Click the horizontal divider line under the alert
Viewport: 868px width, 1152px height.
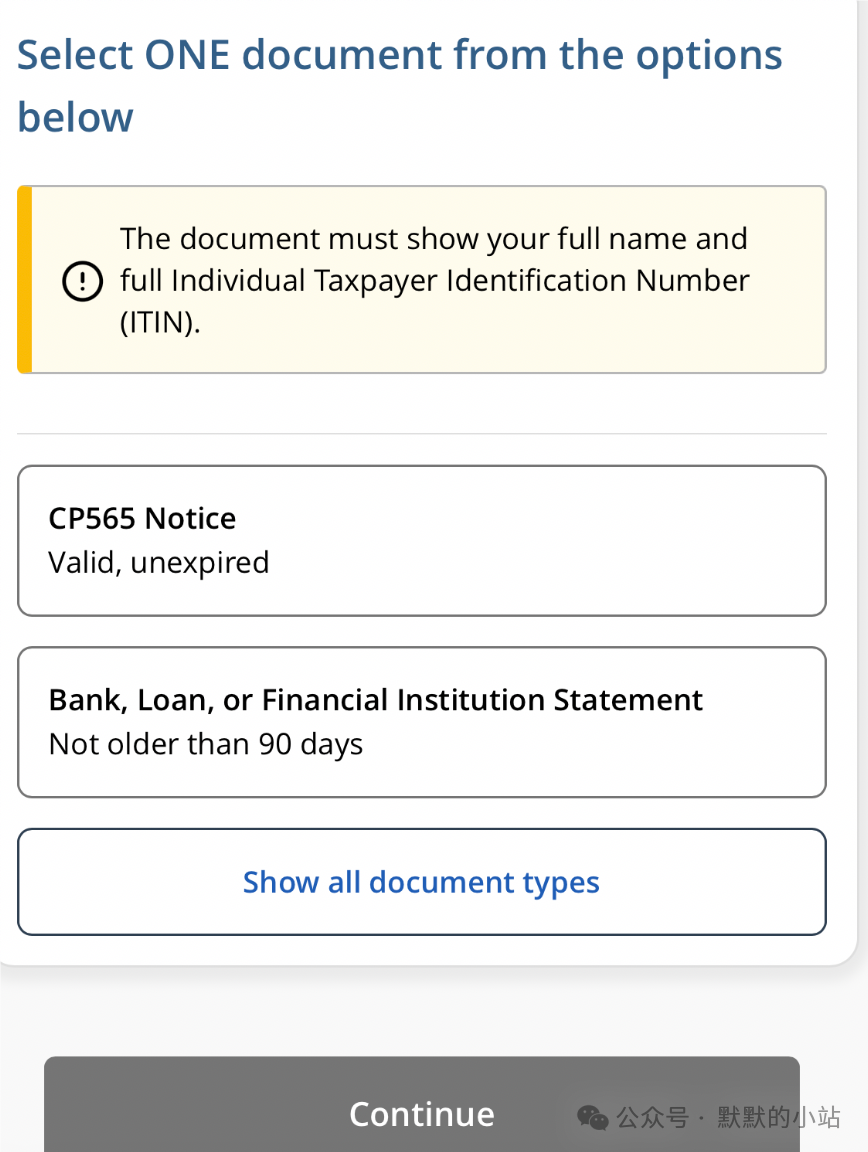422,433
